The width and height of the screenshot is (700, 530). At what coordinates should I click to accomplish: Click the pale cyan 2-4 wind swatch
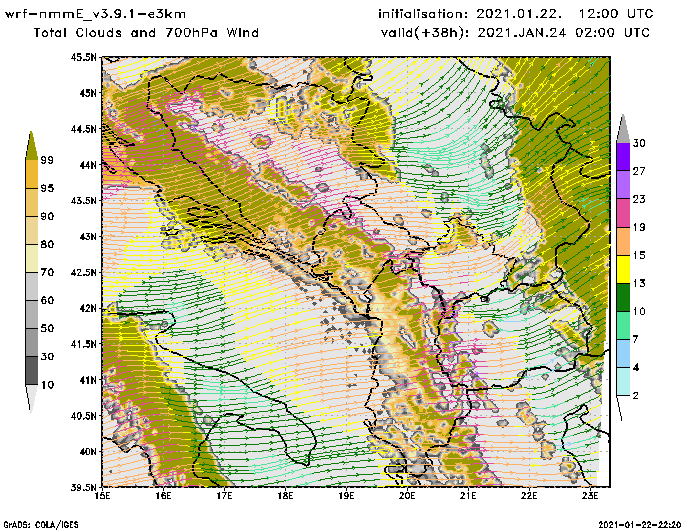tap(623, 382)
